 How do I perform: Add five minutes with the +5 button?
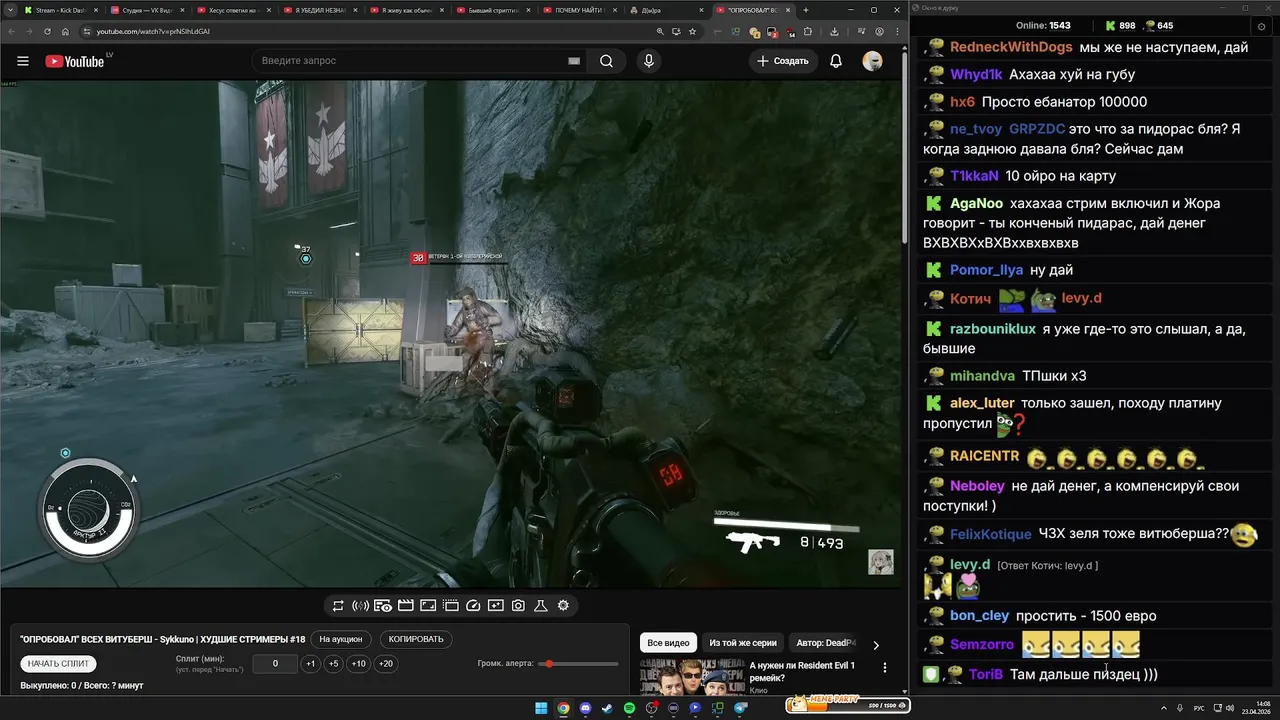(x=334, y=664)
